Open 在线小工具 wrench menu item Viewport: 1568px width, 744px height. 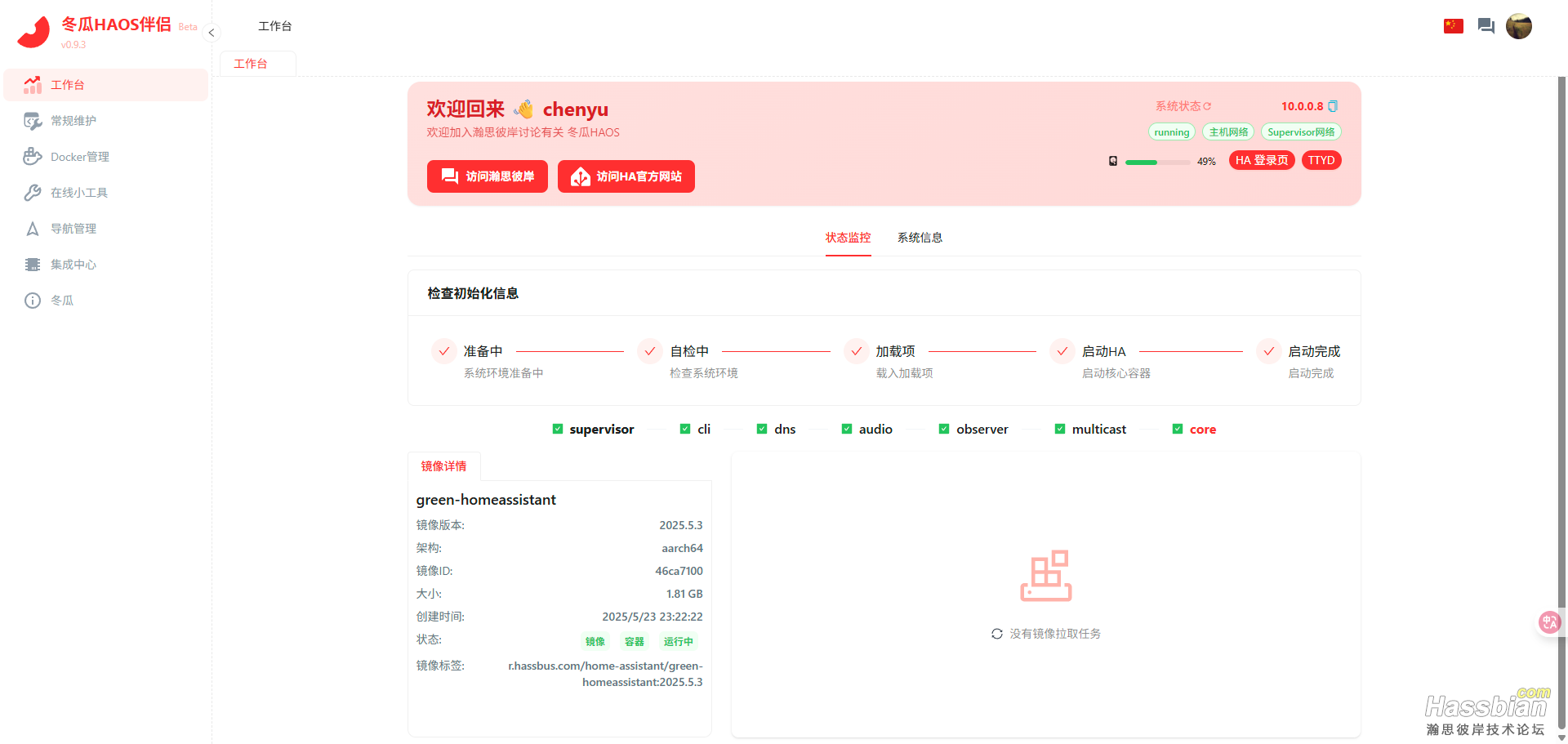[78, 193]
